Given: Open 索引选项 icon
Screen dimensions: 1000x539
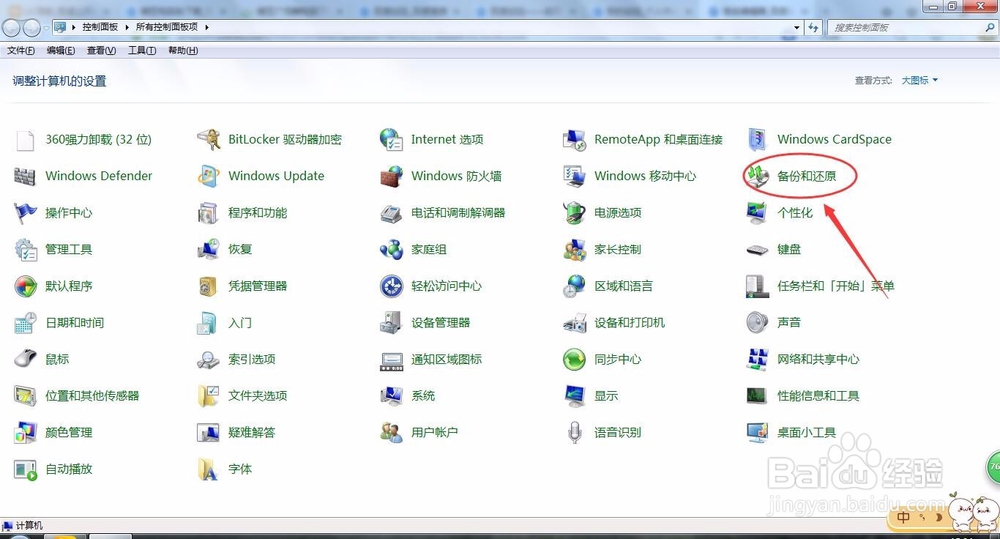Looking at the screenshot, I should coord(208,360).
